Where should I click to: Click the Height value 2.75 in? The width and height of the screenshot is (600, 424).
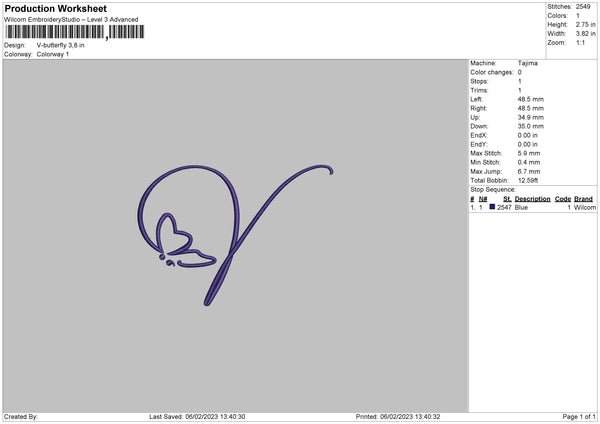pyautogui.click(x=585, y=24)
